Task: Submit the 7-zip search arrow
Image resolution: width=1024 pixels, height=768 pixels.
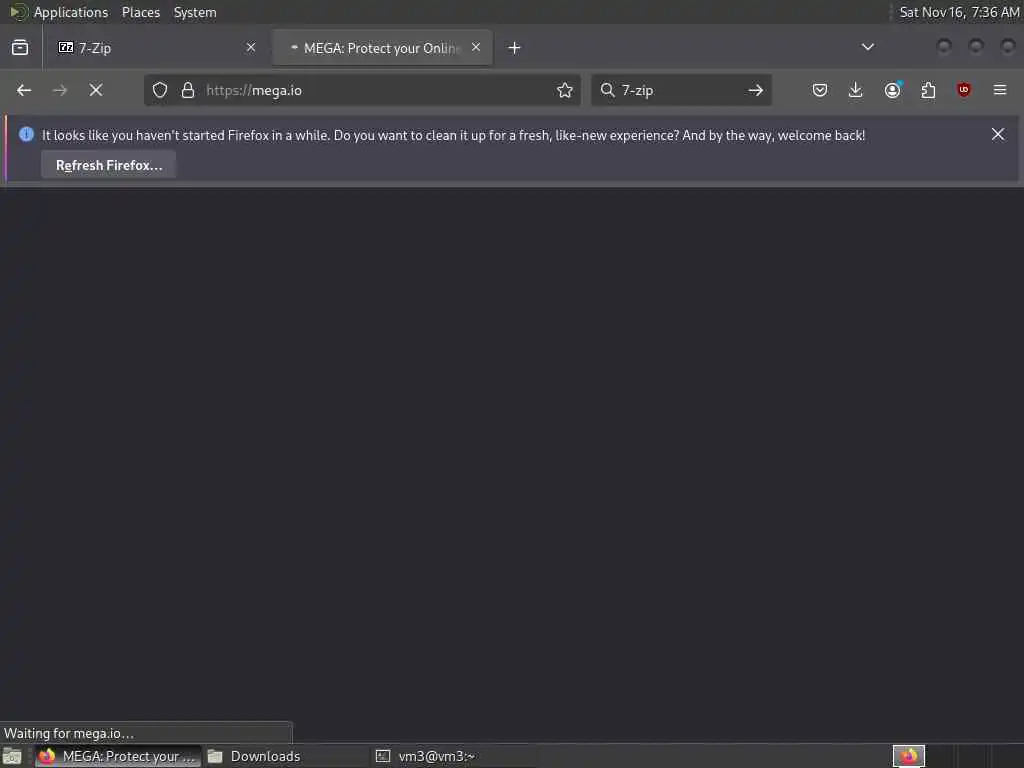Action: click(x=756, y=90)
